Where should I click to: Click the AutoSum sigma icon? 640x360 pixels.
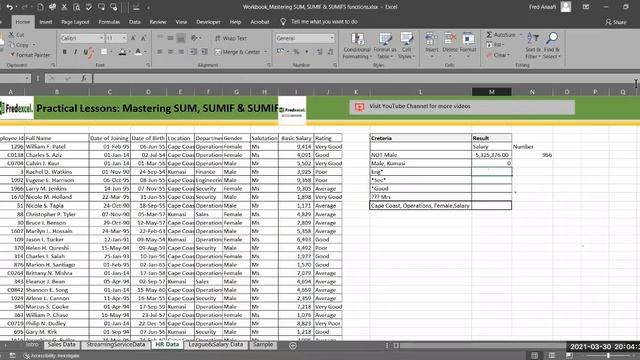tap(489, 35)
